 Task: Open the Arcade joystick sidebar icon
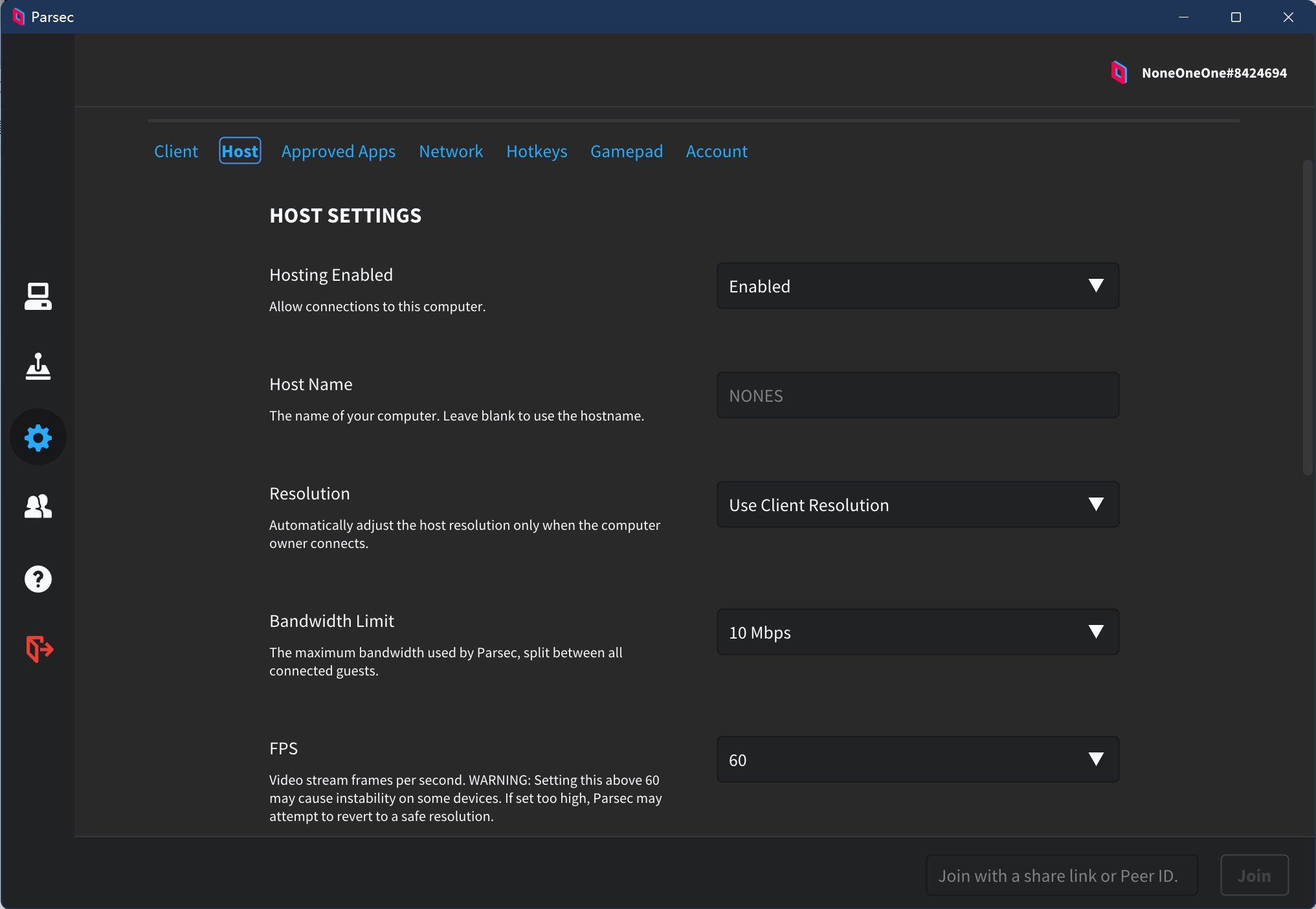coord(38,366)
